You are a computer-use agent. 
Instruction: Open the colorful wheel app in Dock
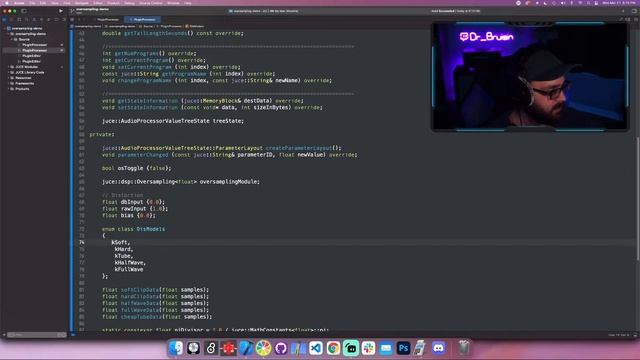263,348
